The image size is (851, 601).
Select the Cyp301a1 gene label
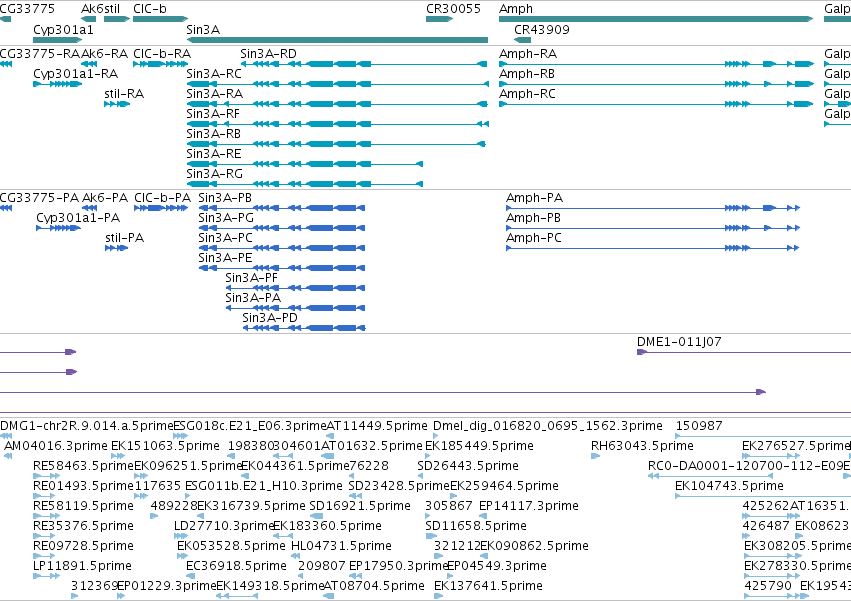click(63, 30)
